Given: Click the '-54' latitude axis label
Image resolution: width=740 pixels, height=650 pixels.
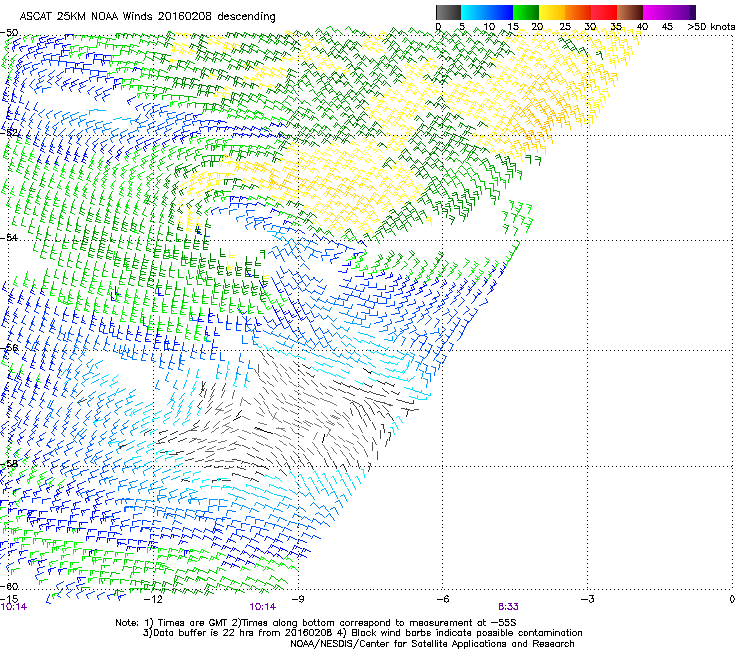Looking at the screenshot, I should (9, 238).
